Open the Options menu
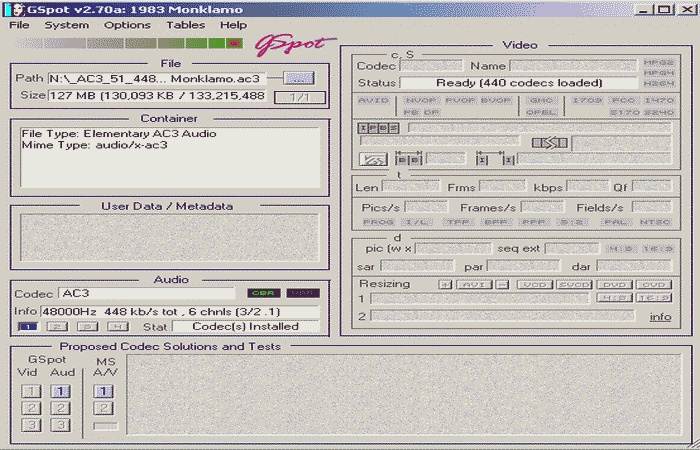Image resolution: width=700 pixels, height=450 pixels. click(x=127, y=24)
